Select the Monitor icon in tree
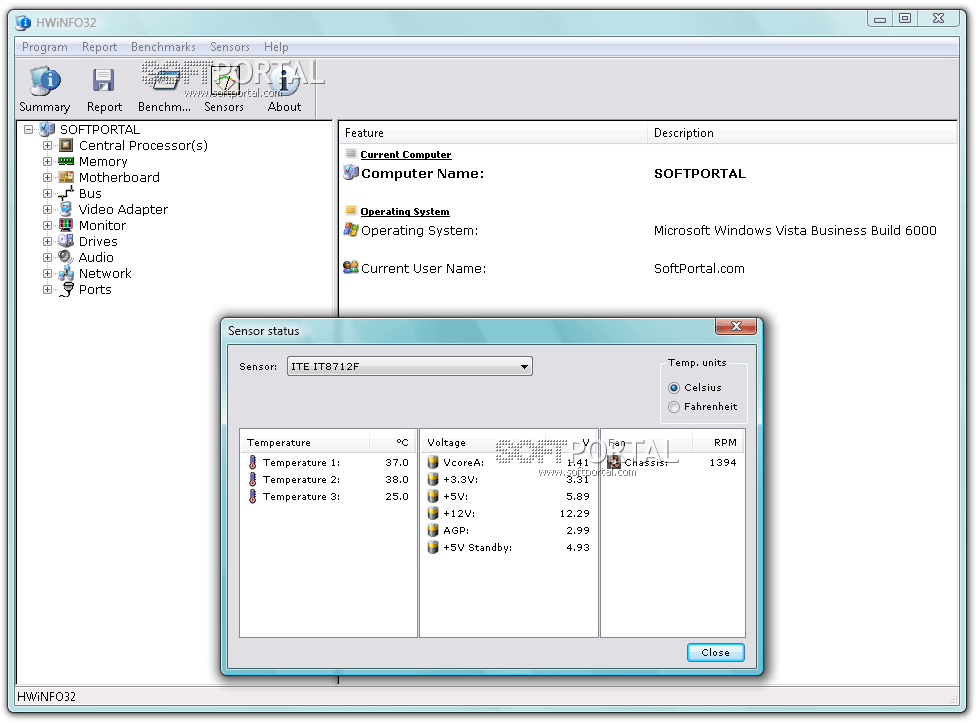The width and height of the screenshot is (976, 724). click(x=66, y=225)
